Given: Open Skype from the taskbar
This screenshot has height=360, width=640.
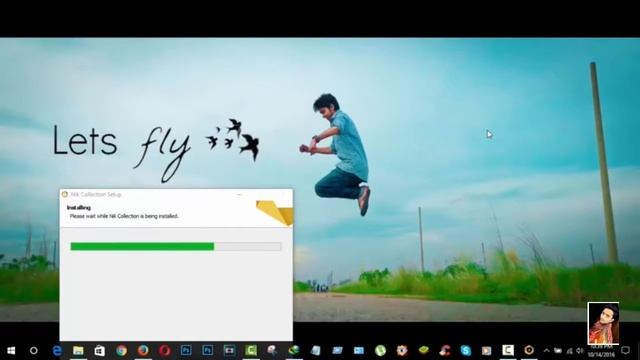Looking at the screenshot, I should (x=465, y=351).
